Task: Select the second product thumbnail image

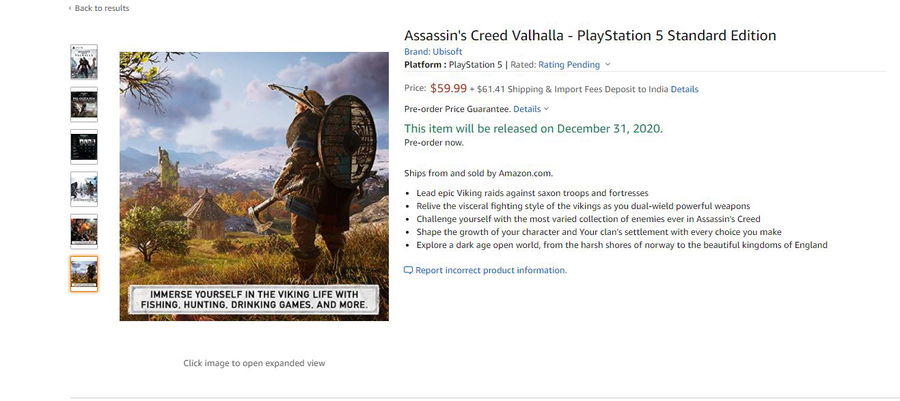Action: tap(84, 104)
